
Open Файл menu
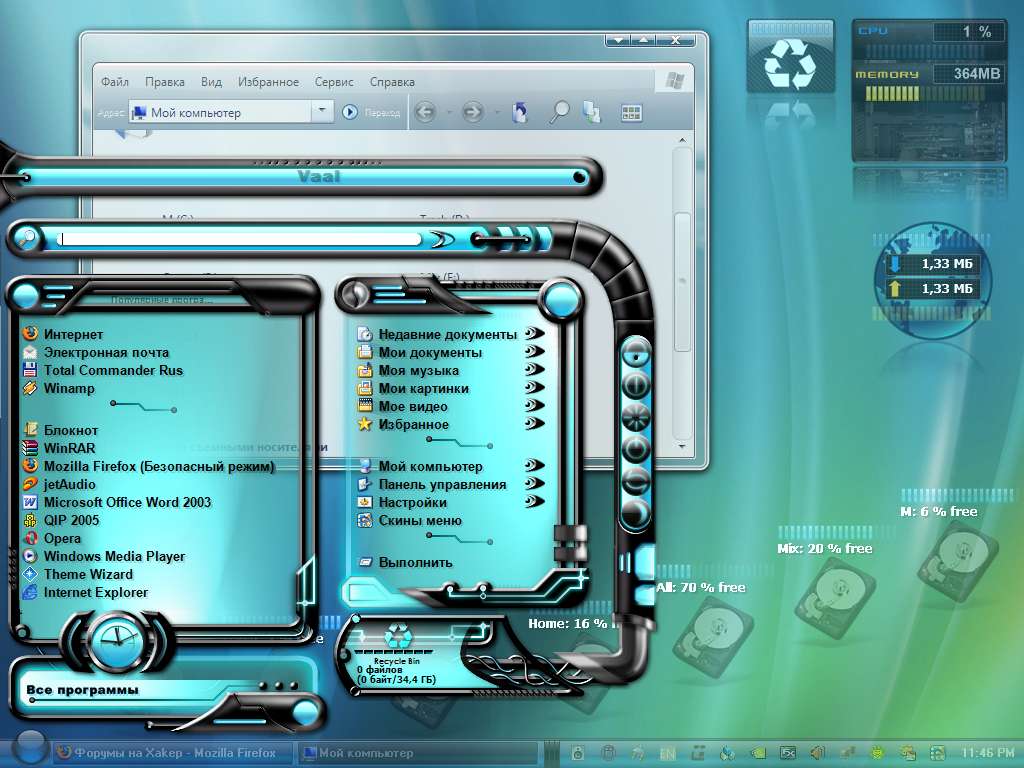pos(114,82)
